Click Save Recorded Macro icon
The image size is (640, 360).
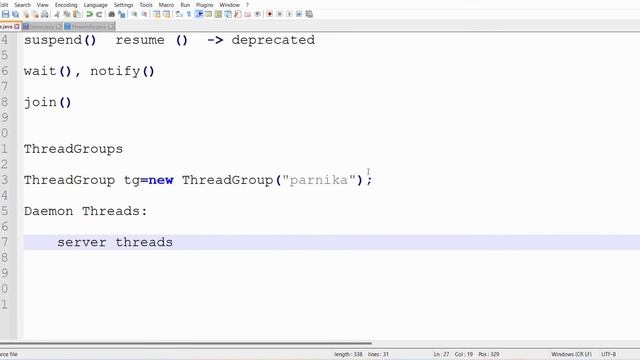click(x=309, y=14)
